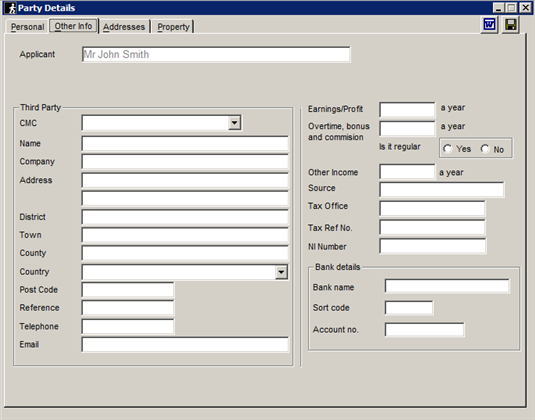The image size is (535, 420).
Task: Click the Email input field
Action: click(185, 345)
